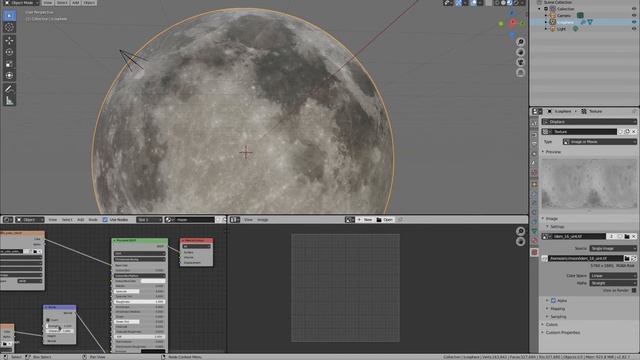The width and height of the screenshot is (640, 360).
Task: Open the image Source dropdown
Action: [x=613, y=248]
